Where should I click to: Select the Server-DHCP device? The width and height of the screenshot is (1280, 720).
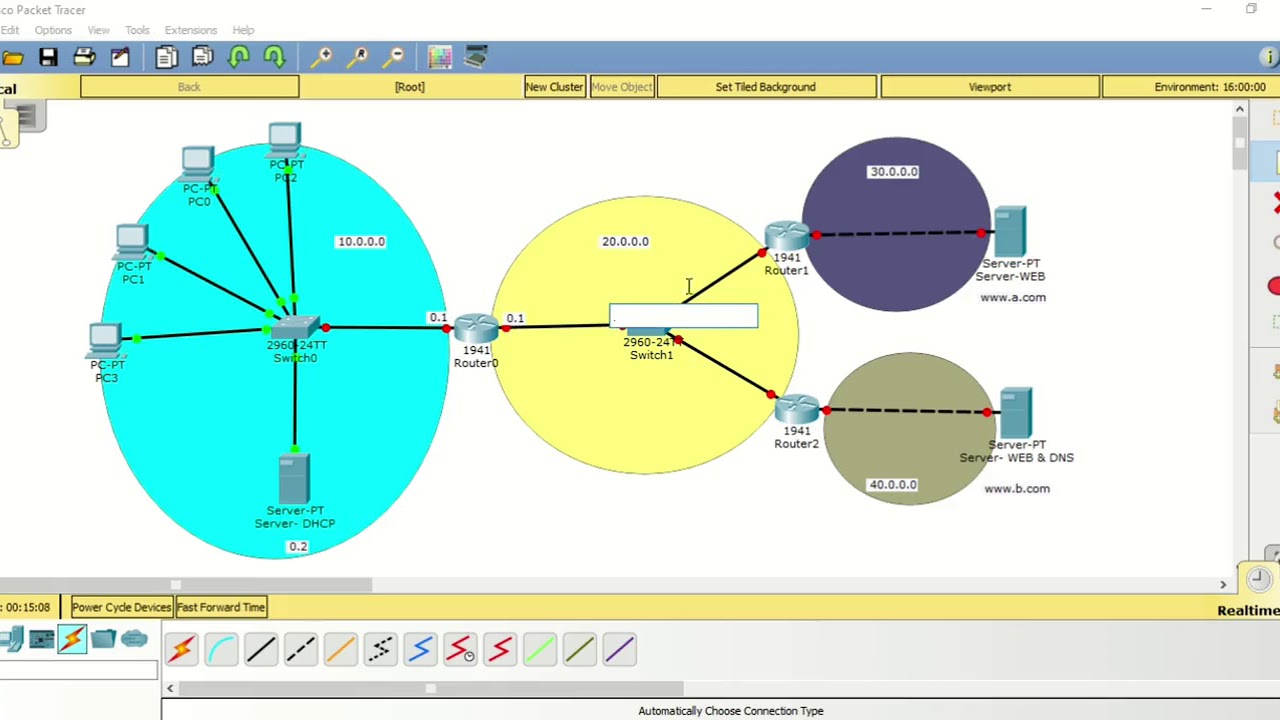coord(294,479)
